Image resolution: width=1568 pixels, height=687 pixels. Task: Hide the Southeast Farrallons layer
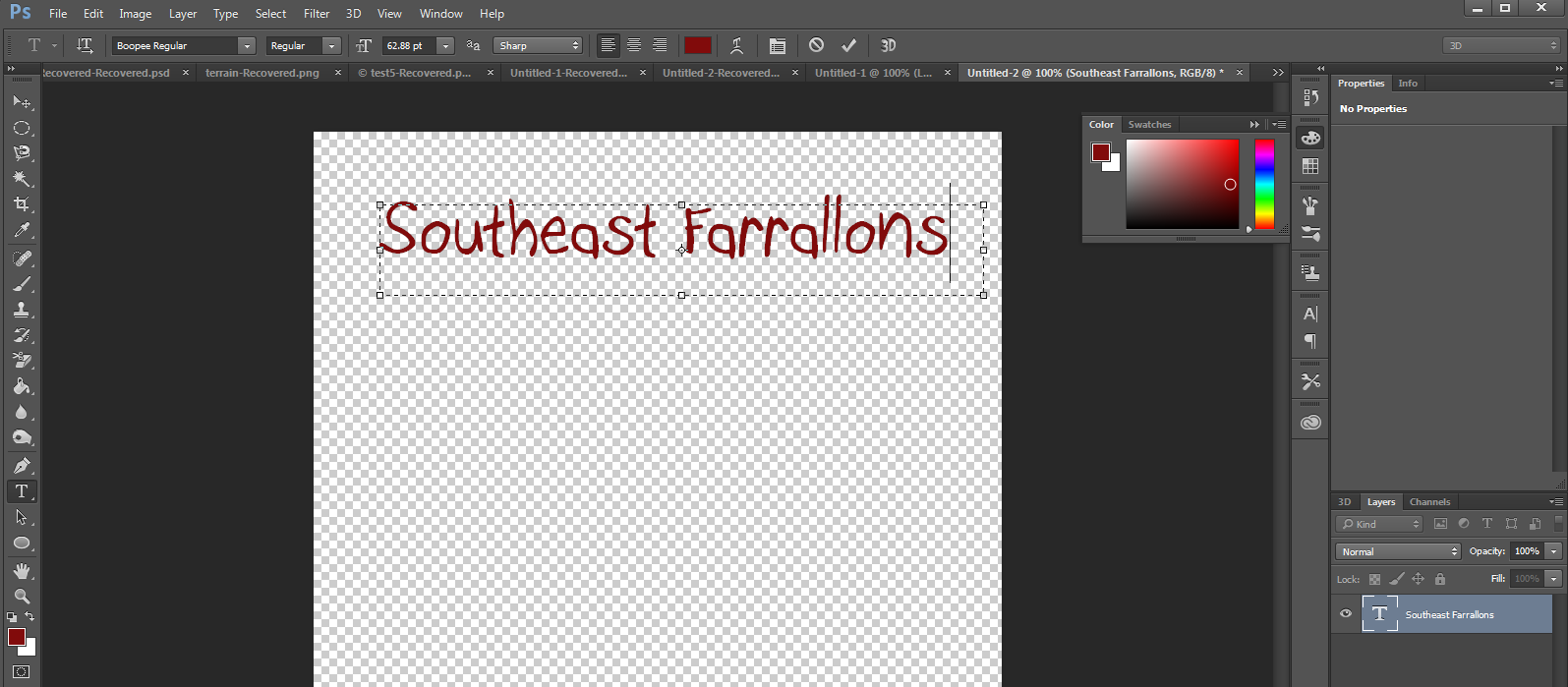(x=1346, y=614)
